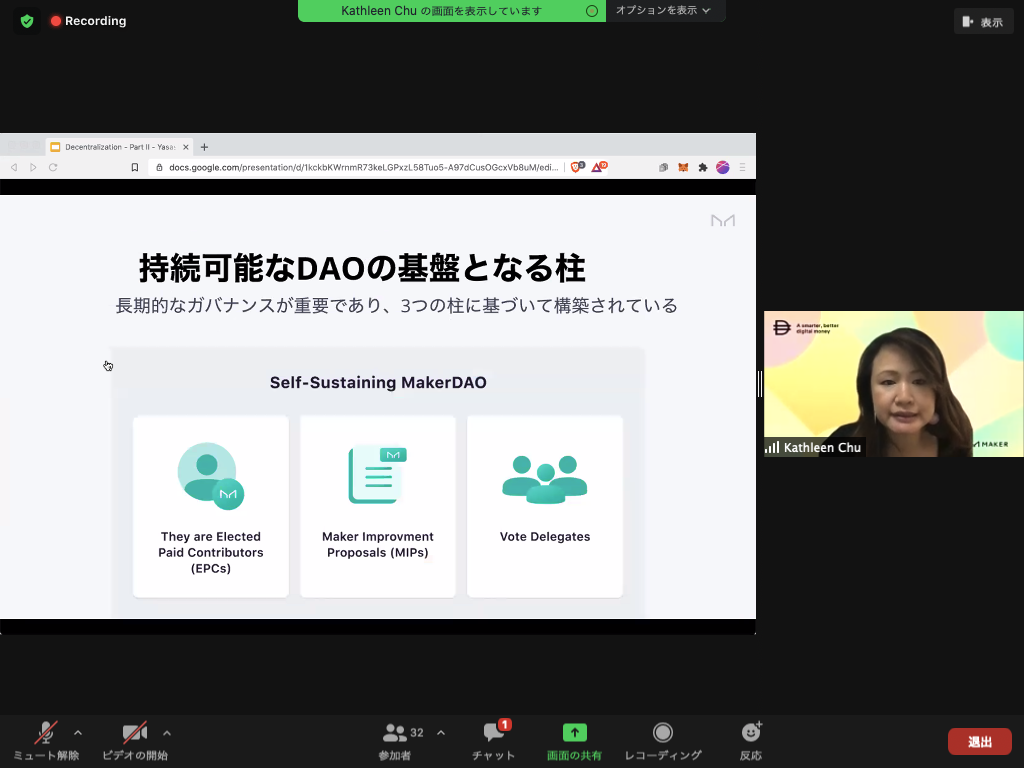Click the browser profile avatar icon
The image size is (1024, 768).
[722, 167]
